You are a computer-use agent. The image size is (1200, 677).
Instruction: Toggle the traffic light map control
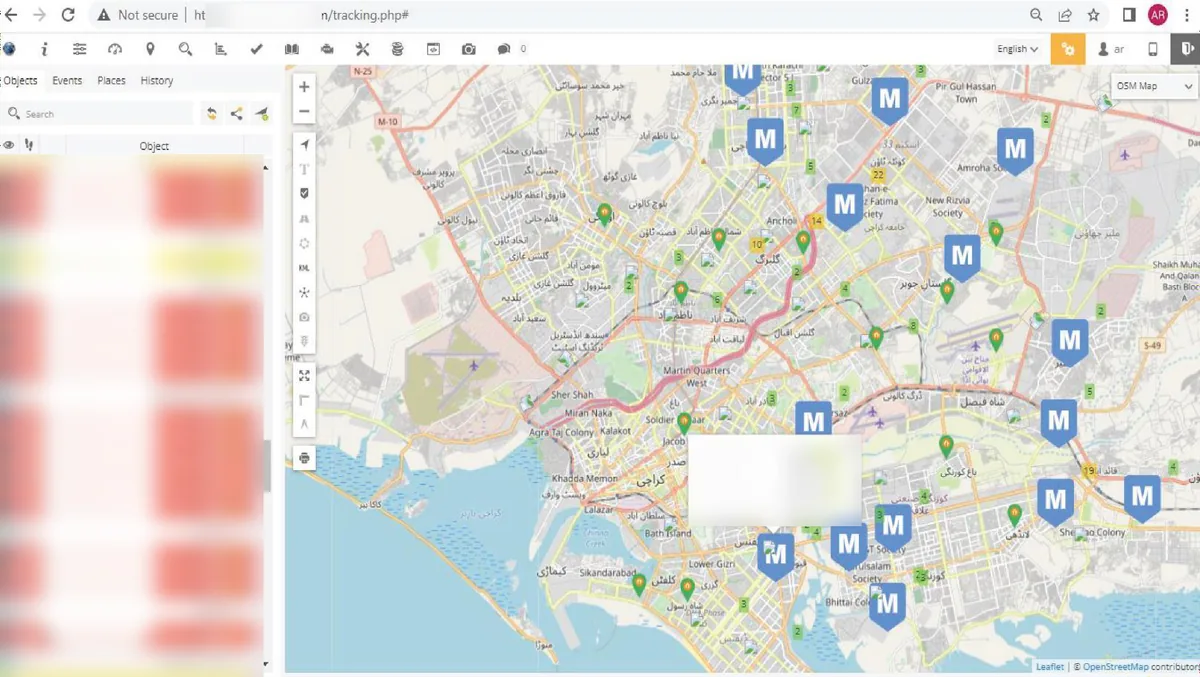click(305, 341)
